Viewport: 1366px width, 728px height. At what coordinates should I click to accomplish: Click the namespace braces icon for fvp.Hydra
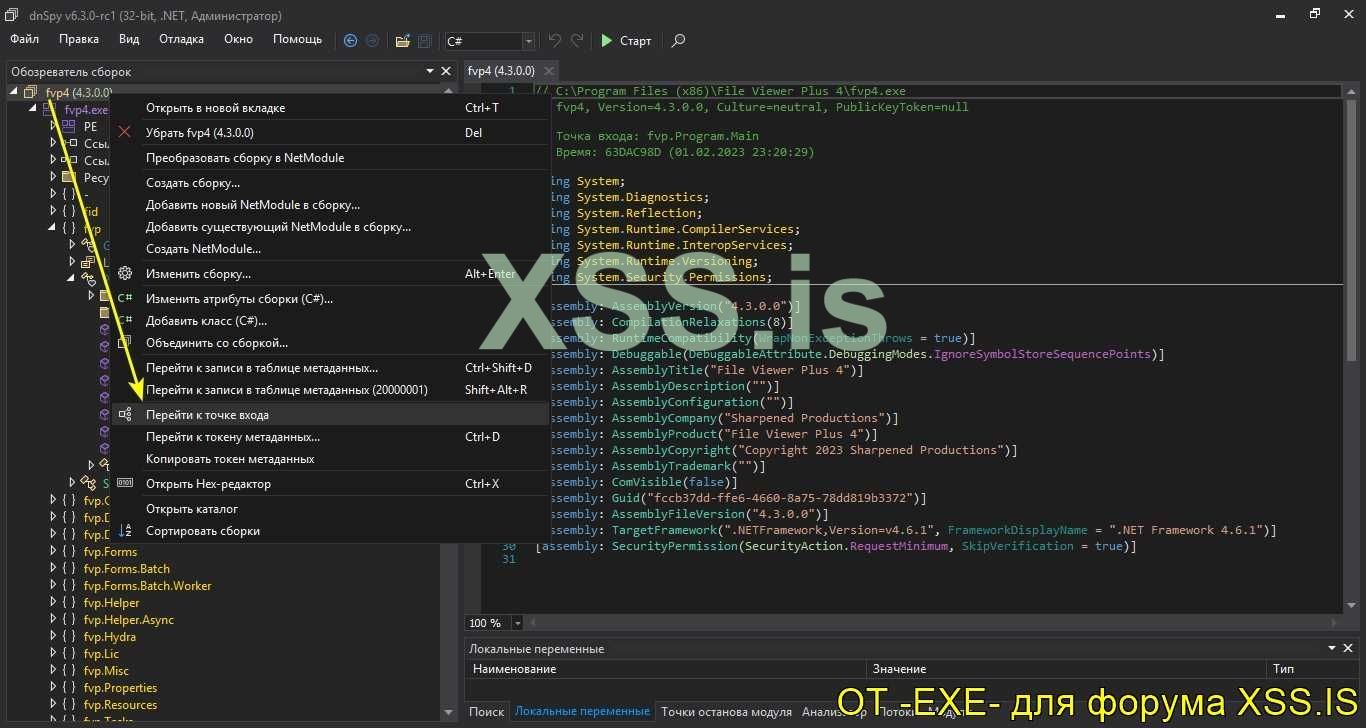click(x=68, y=637)
